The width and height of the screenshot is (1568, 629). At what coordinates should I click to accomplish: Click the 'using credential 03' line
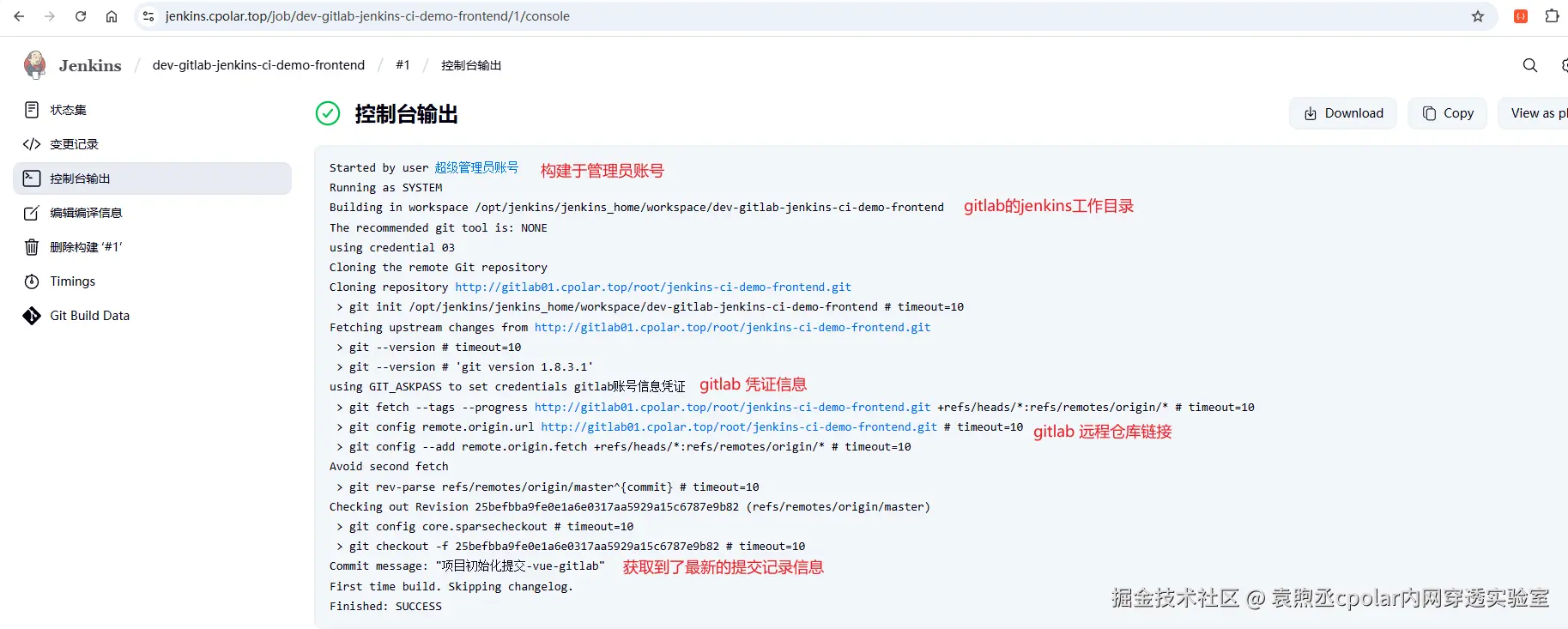[x=392, y=247]
